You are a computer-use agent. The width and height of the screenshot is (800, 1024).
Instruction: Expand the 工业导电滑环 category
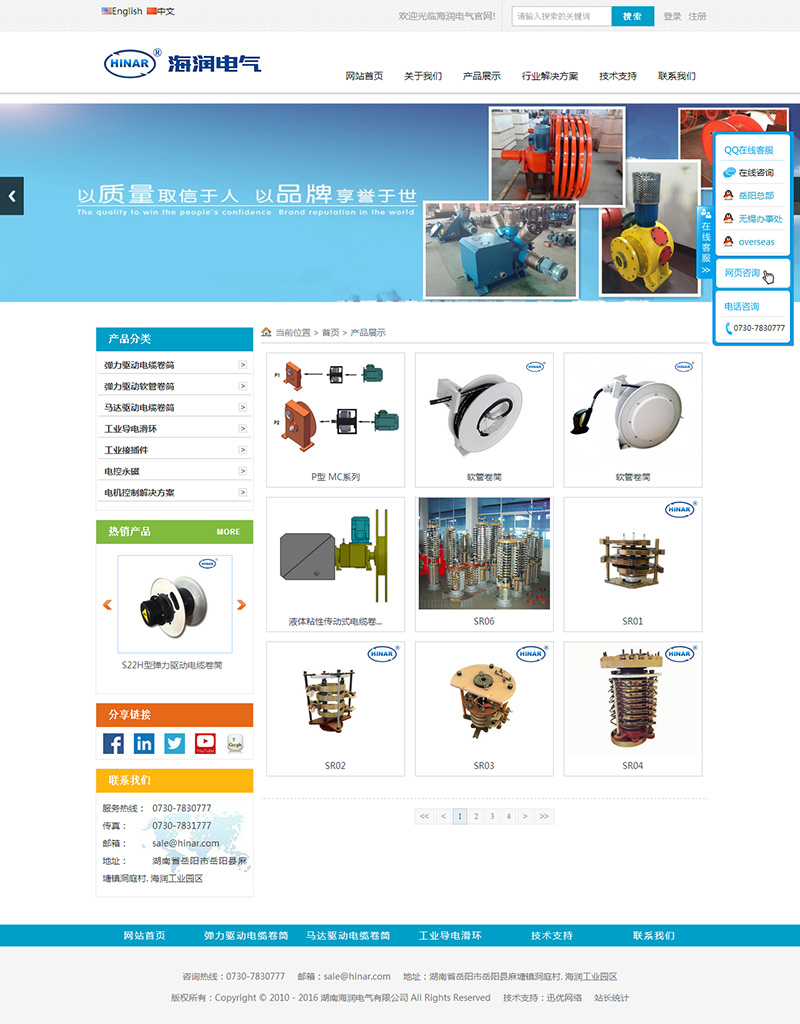242,428
